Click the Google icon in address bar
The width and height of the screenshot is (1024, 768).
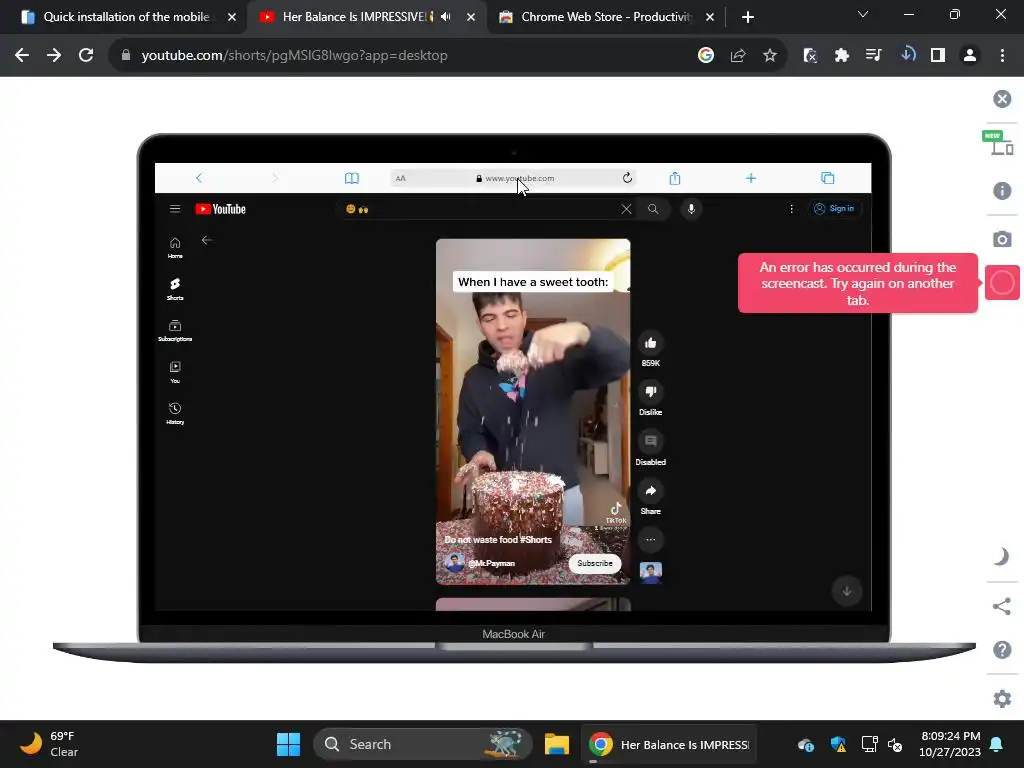coord(705,56)
